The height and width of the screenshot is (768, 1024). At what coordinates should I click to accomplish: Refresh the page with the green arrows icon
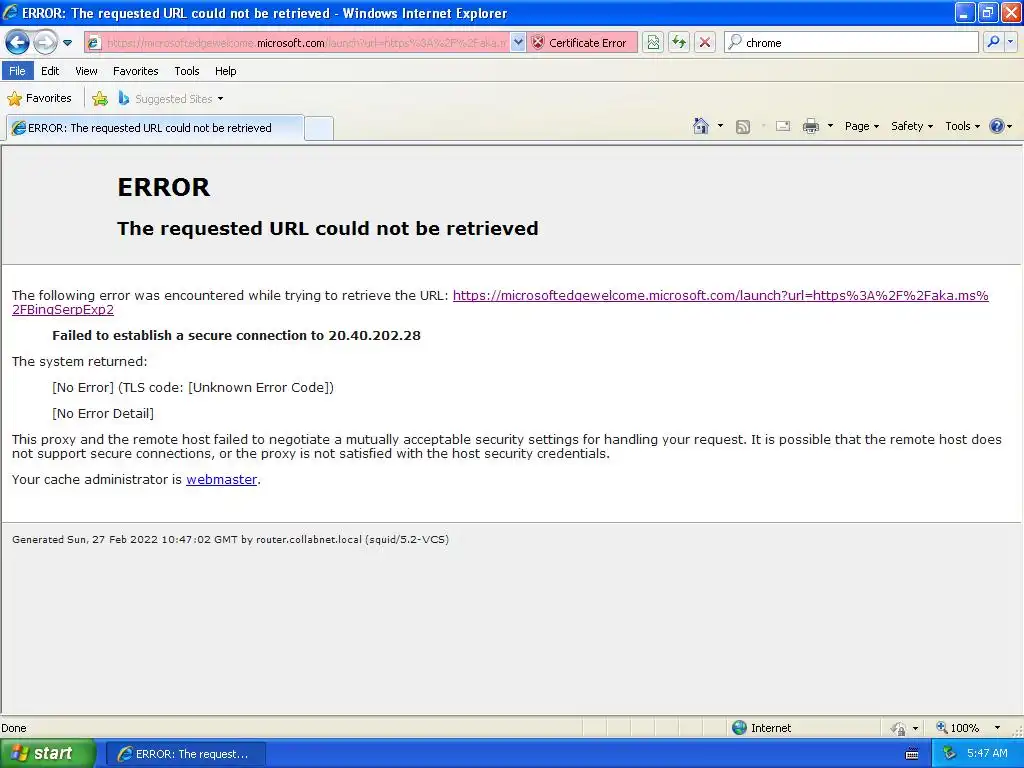point(679,43)
